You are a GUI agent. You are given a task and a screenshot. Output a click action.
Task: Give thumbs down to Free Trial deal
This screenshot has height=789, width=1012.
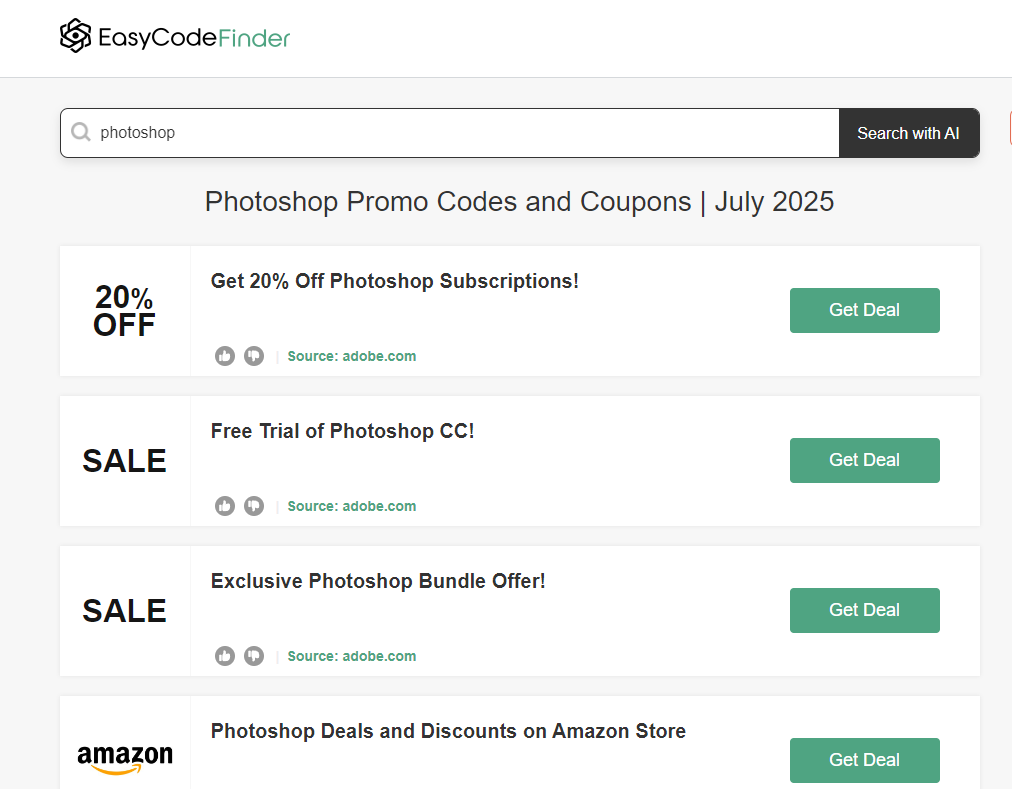254,506
